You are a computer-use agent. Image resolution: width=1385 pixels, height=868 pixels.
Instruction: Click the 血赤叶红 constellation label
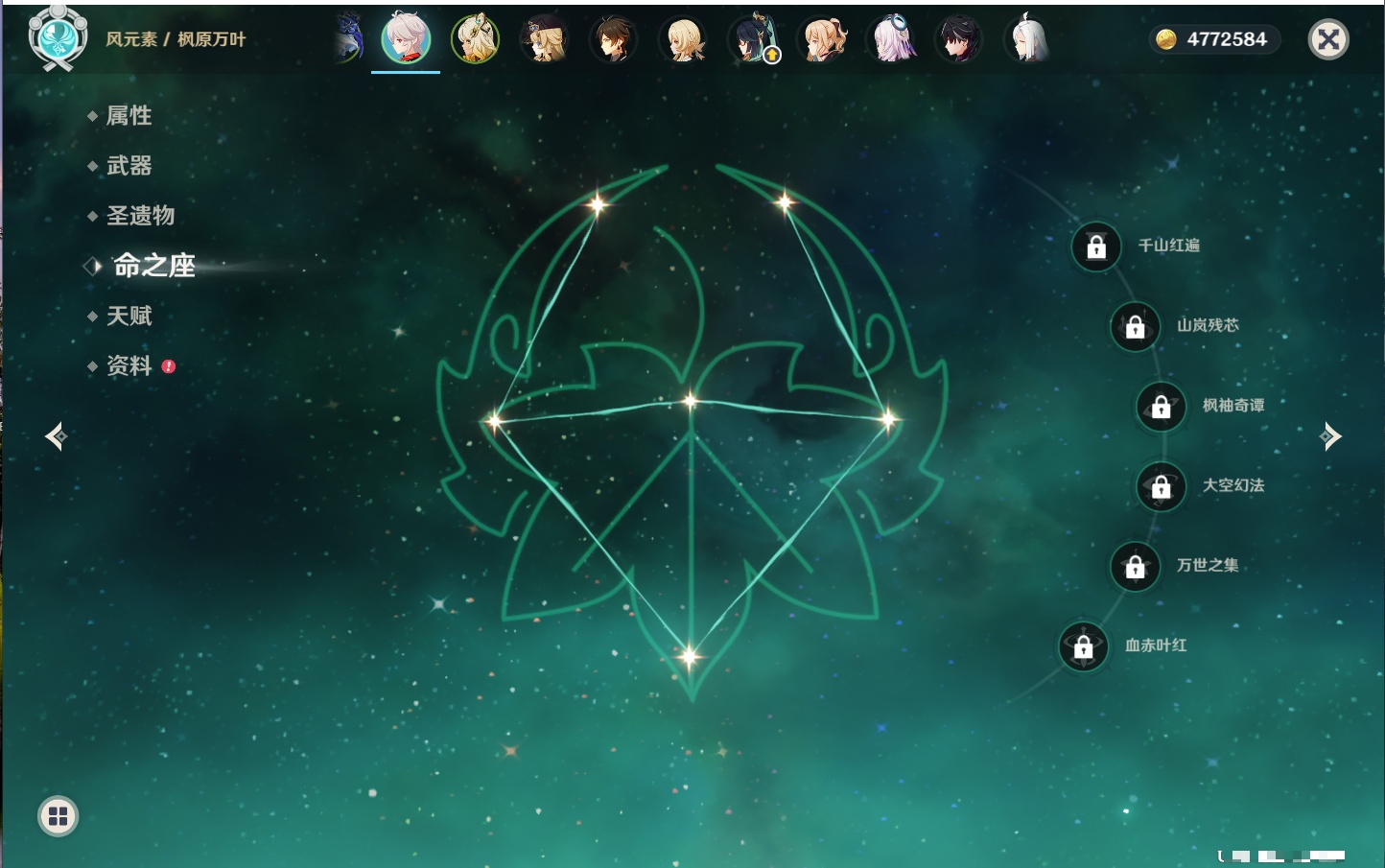pyautogui.click(x=1156, y=645)
